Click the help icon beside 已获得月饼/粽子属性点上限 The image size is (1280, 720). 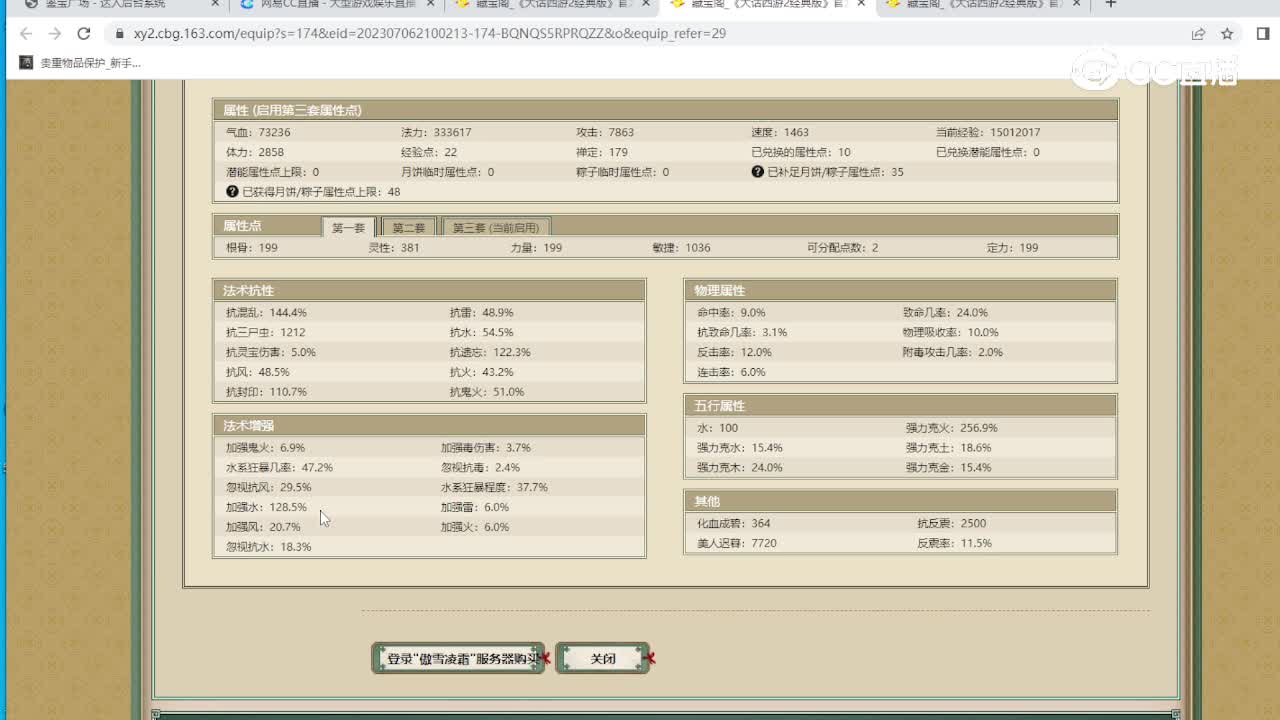232,192
